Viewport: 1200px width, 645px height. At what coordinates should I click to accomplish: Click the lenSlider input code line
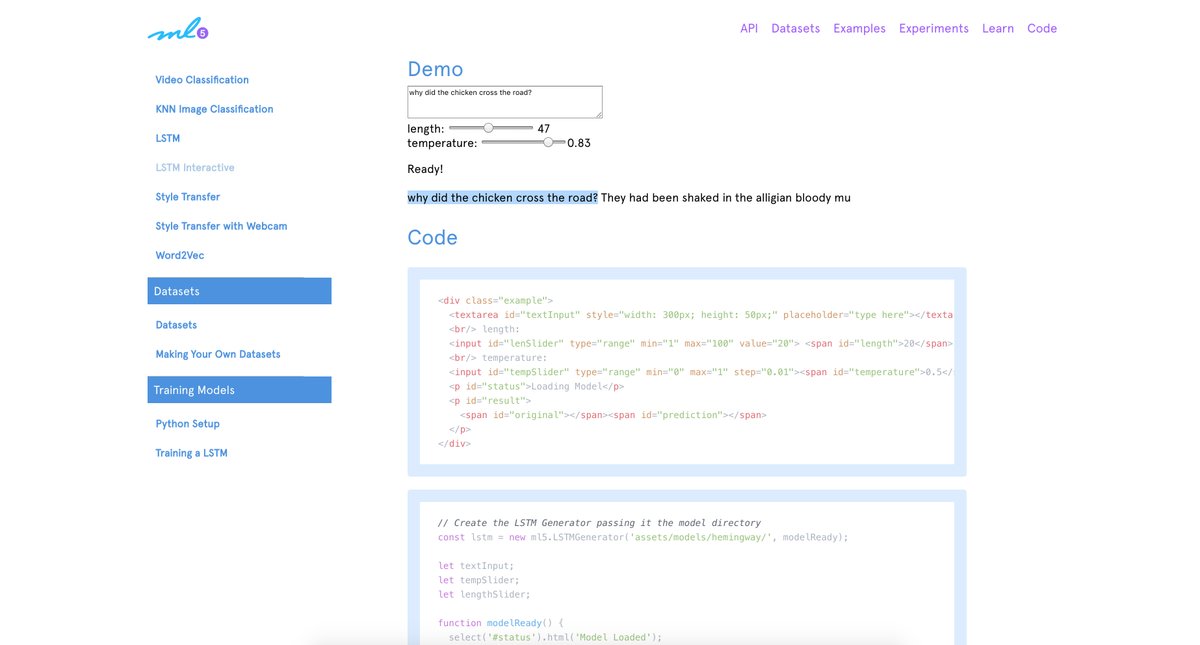[701, 343]
